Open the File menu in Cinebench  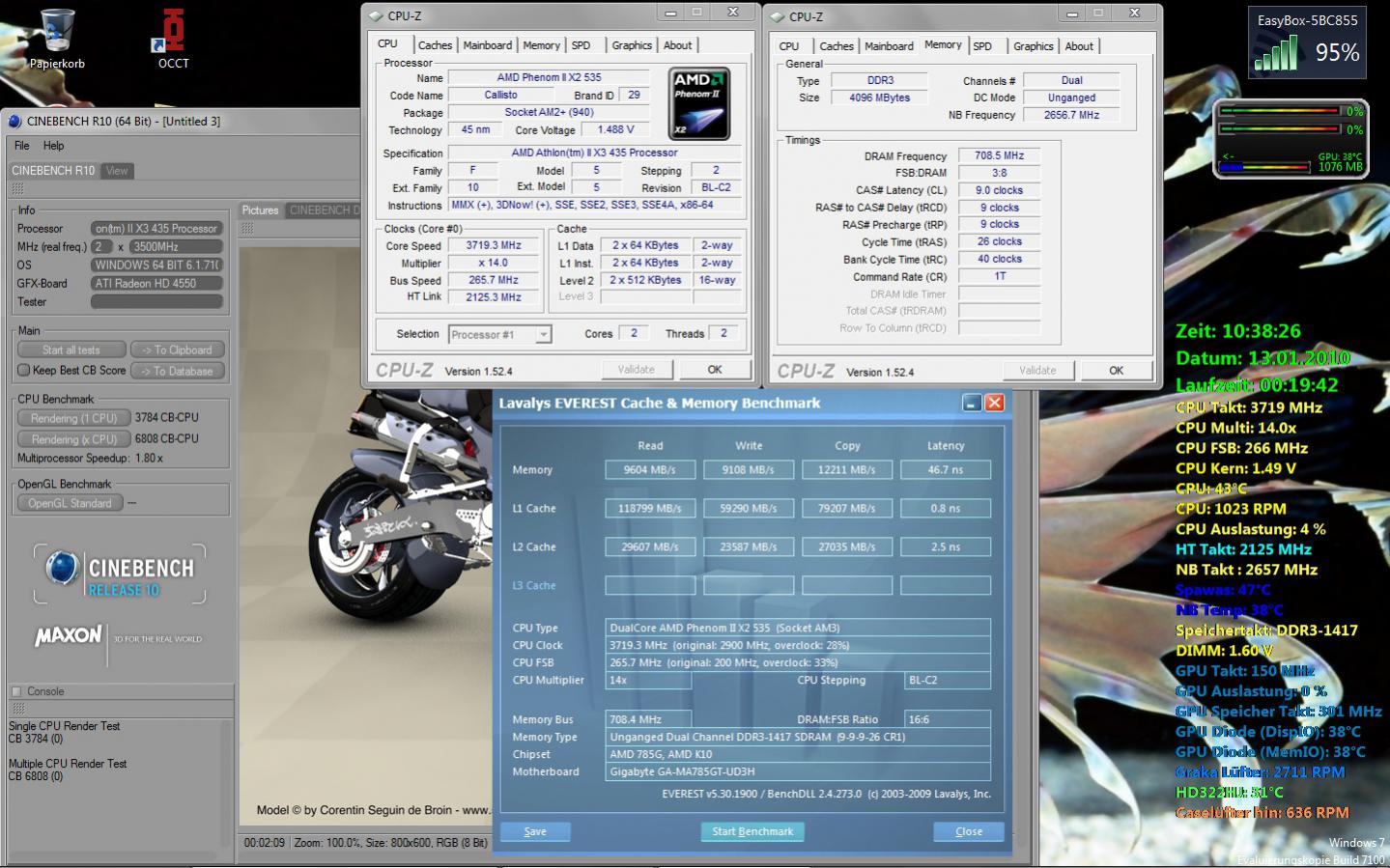coord(21,146)
